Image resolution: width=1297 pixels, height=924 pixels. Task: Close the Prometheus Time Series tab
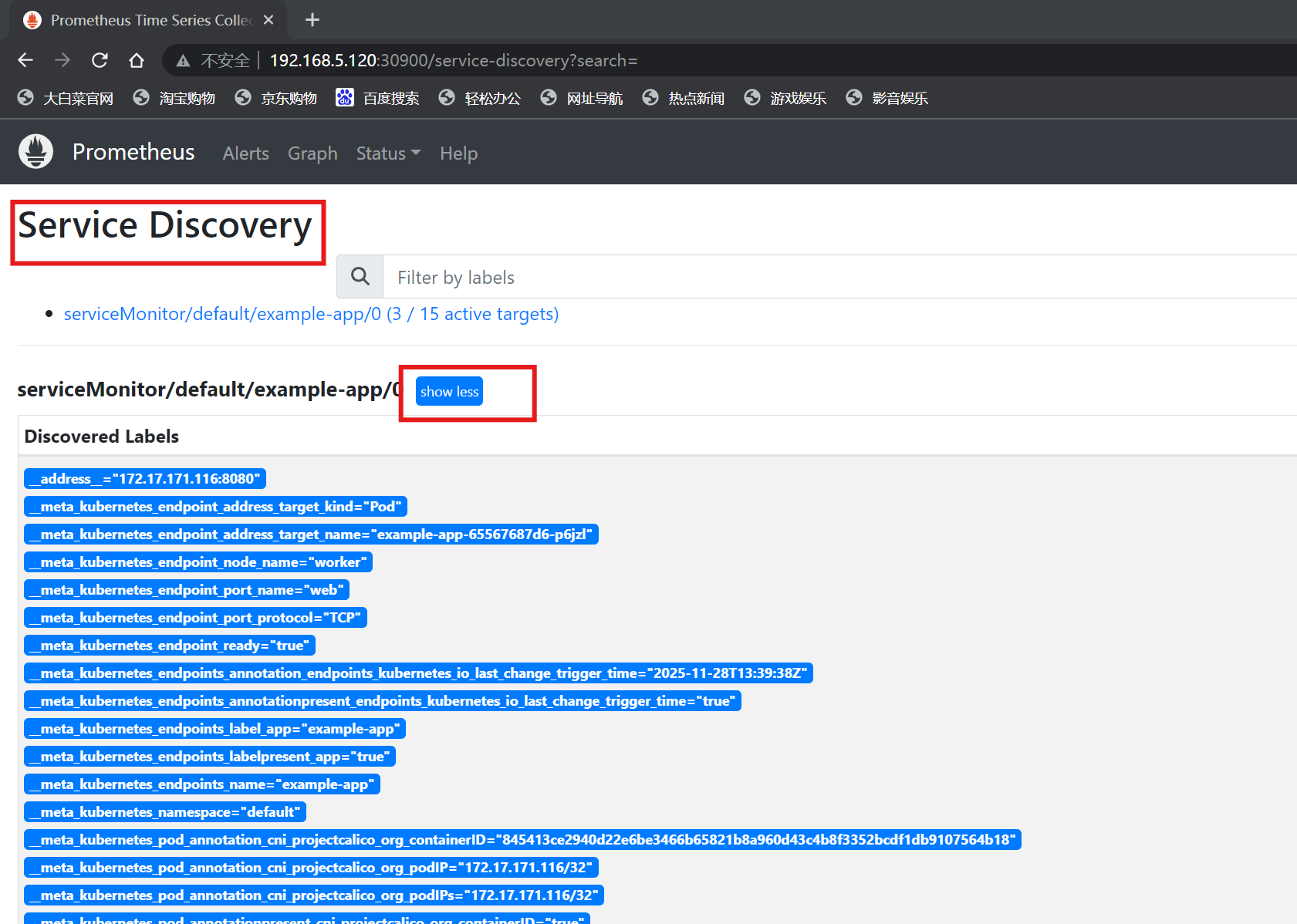[x=269, y=20]
